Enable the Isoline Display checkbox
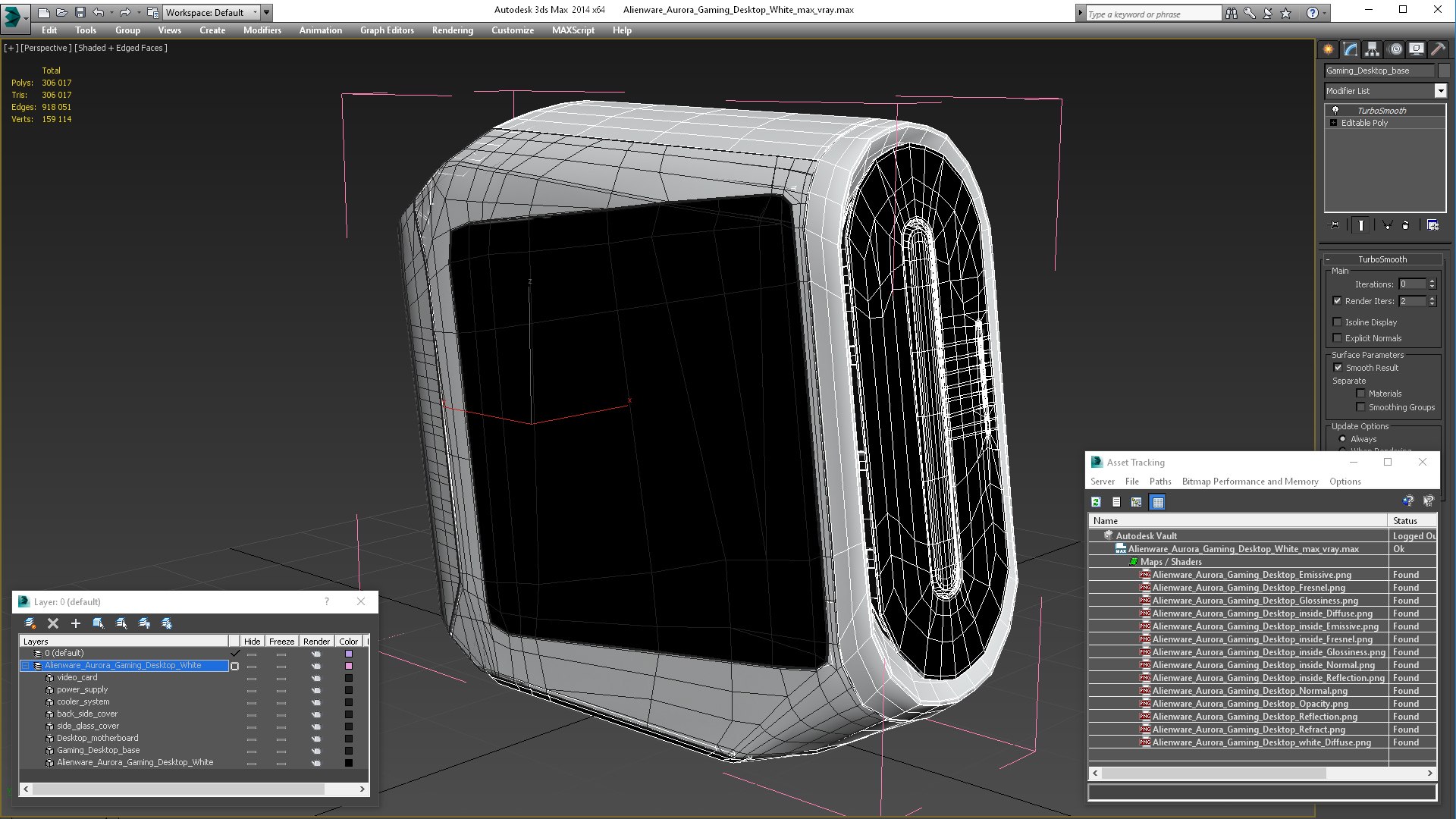 [1338, 322]
